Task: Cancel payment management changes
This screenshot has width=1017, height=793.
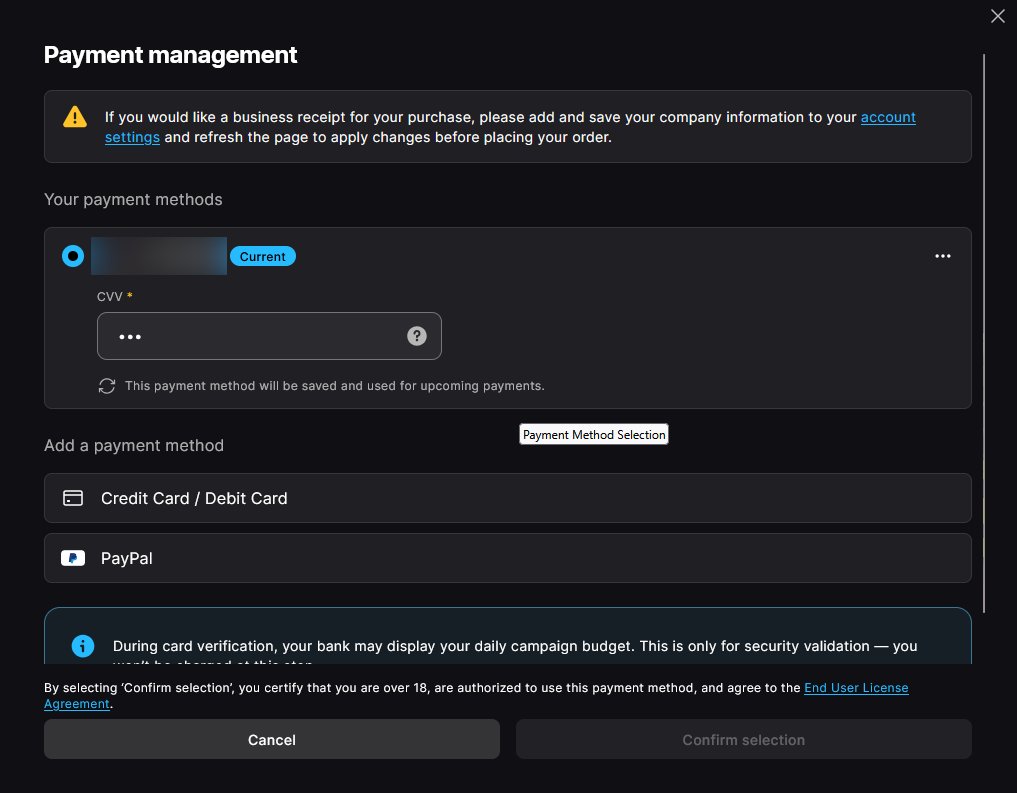Action: pyautogui.click(x=272, y=739)
